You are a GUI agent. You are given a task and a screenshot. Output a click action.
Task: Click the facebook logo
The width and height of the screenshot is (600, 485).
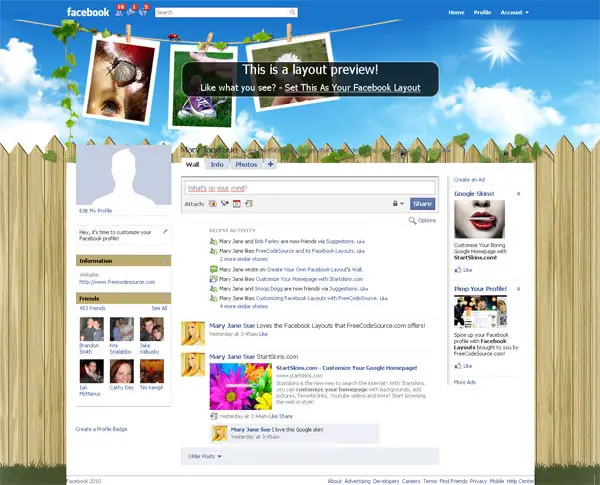coord(88,12)
